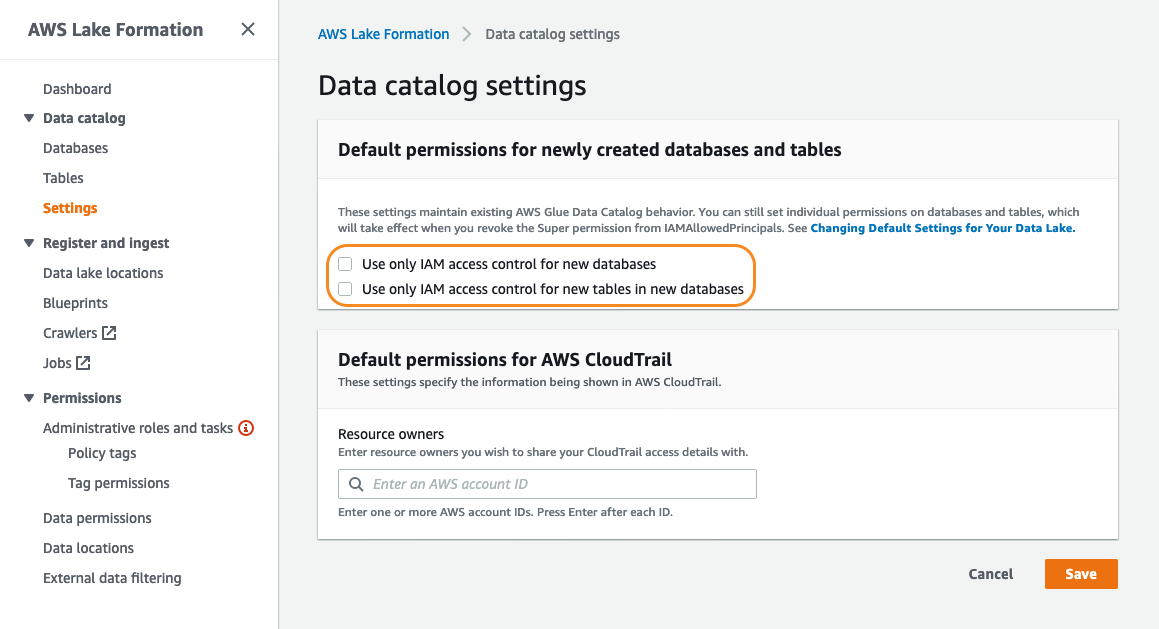Collapse the Permissions section
This screenshot has width=1159, height=629.
point(29,398)
